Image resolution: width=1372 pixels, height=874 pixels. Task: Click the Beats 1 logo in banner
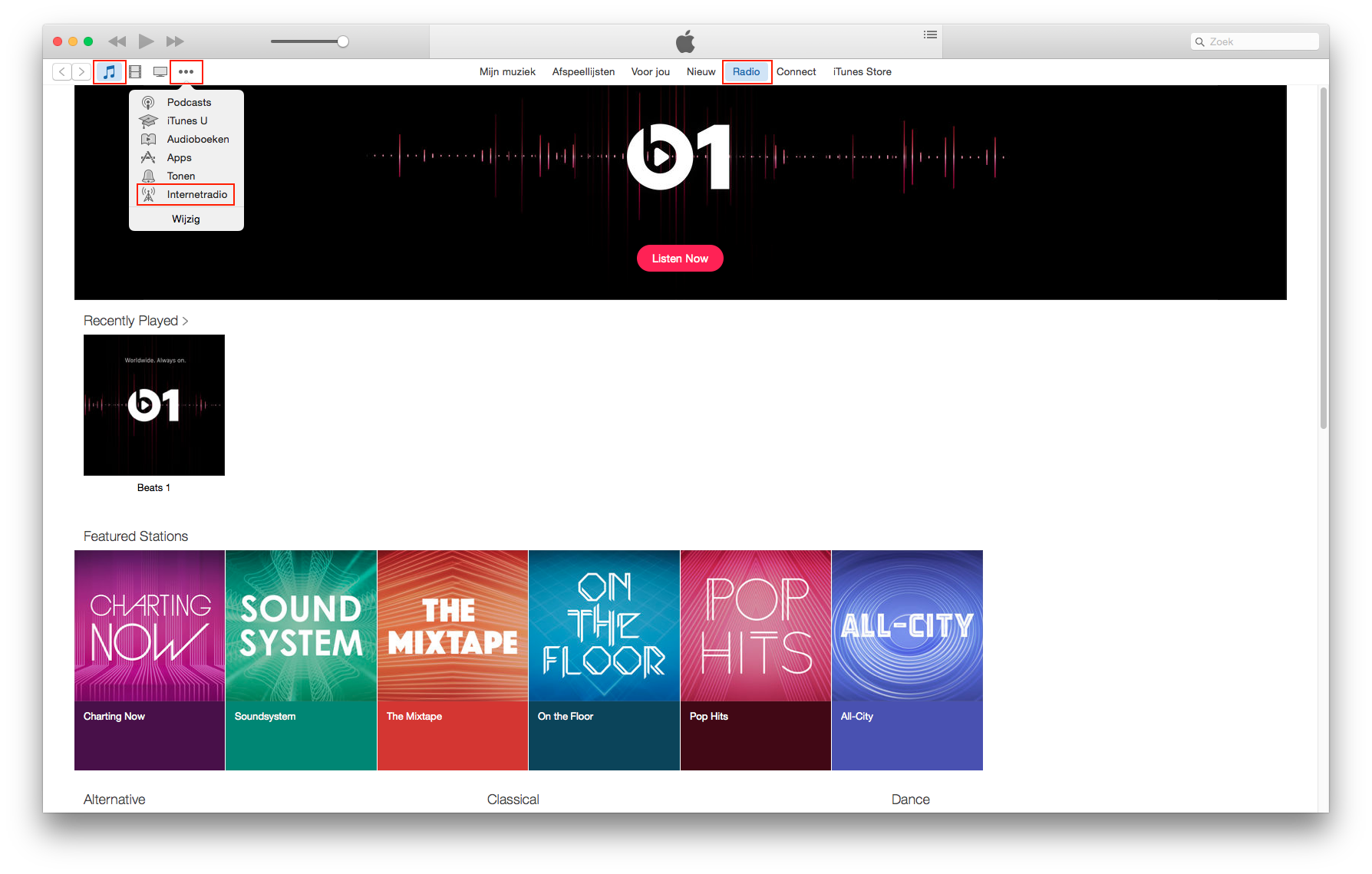tap(679, 157)
